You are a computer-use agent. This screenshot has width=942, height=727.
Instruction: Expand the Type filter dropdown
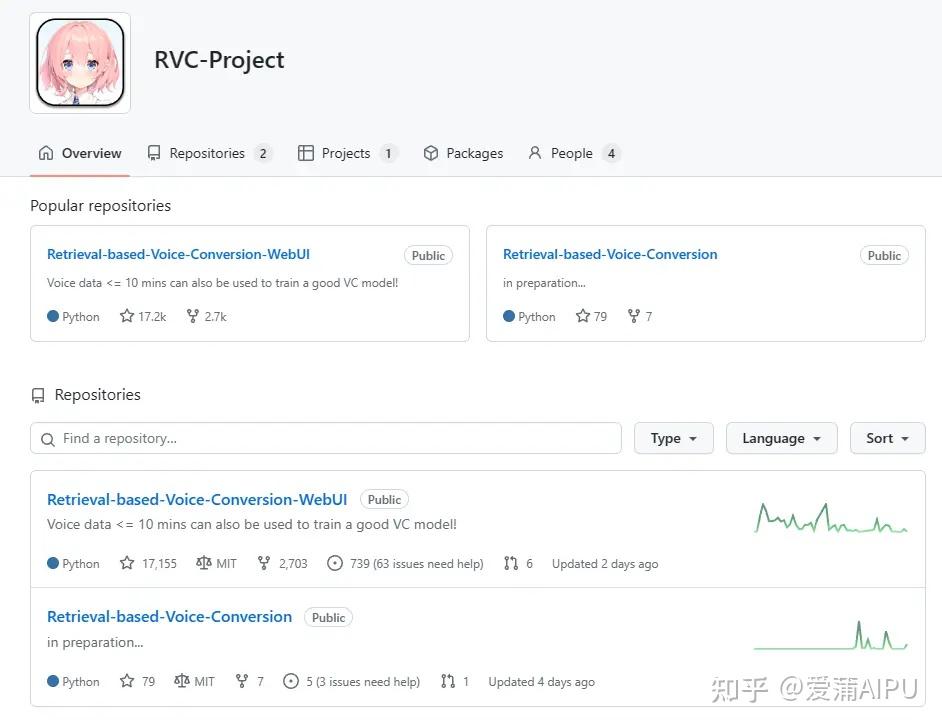pyautogui.click(x=673, y=438)
